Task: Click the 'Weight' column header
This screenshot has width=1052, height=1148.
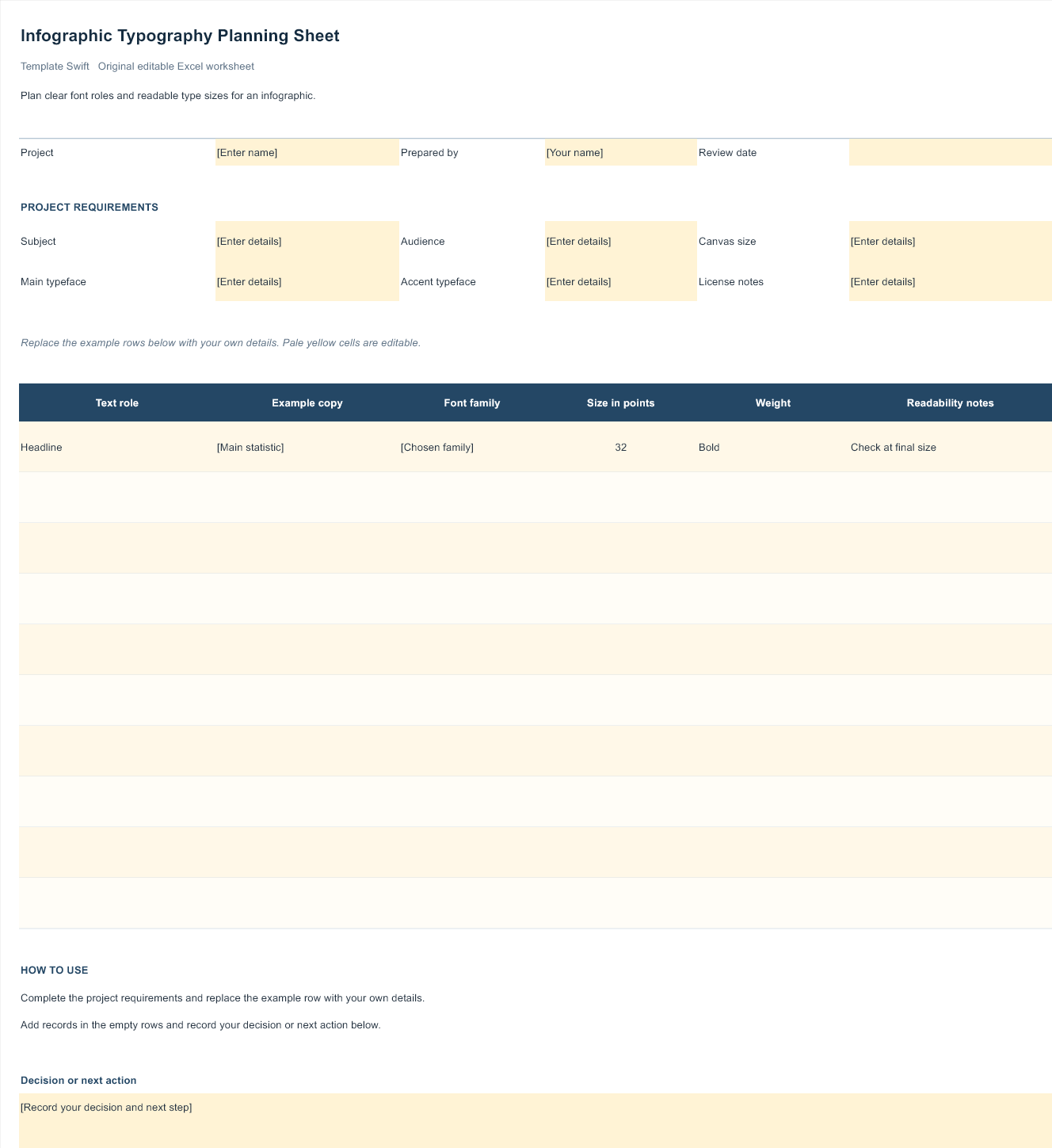Action: tap(773, 403)
